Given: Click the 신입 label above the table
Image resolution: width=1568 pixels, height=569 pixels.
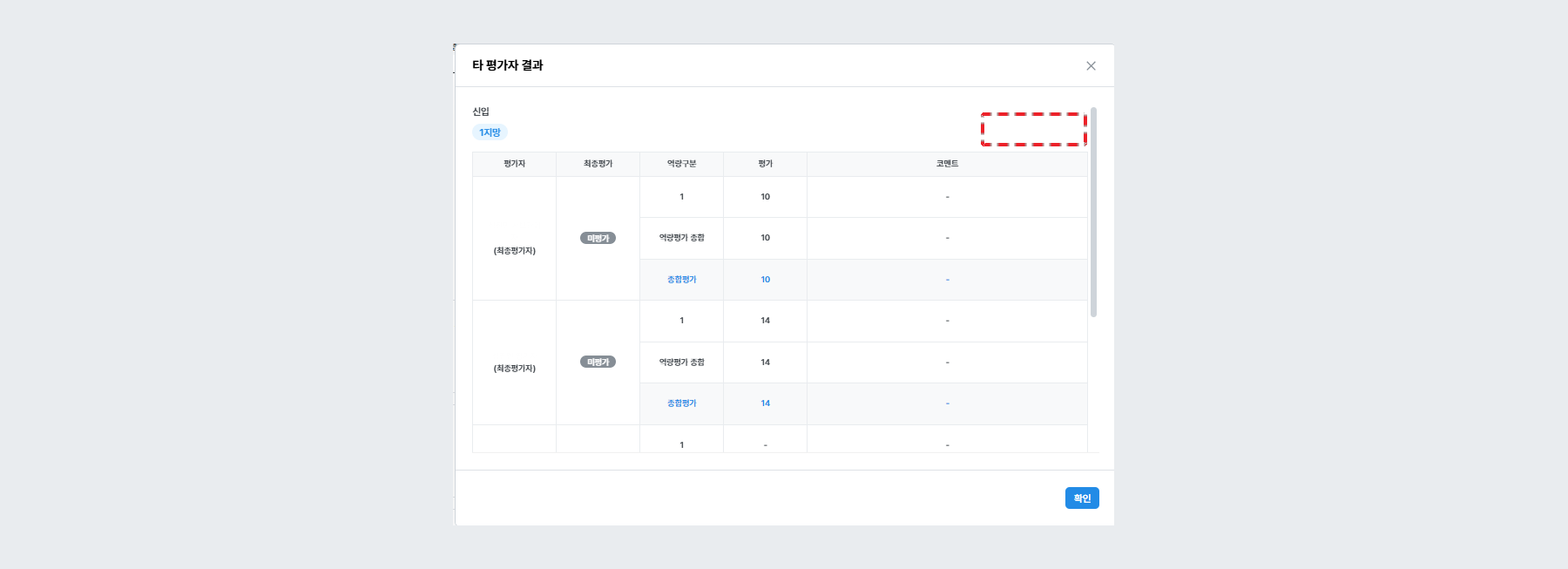Looking at the screenshot, I should coord(481,112).
